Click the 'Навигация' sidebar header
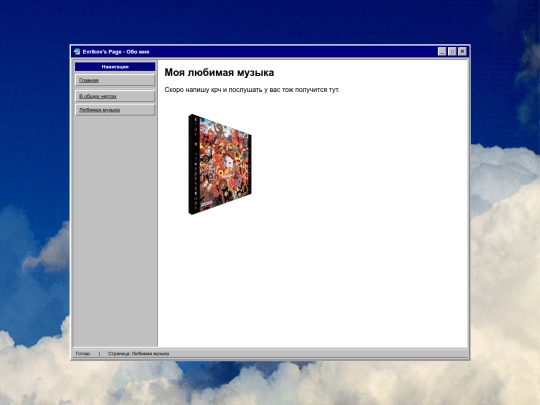540x405 pixels. coord(115,66)
